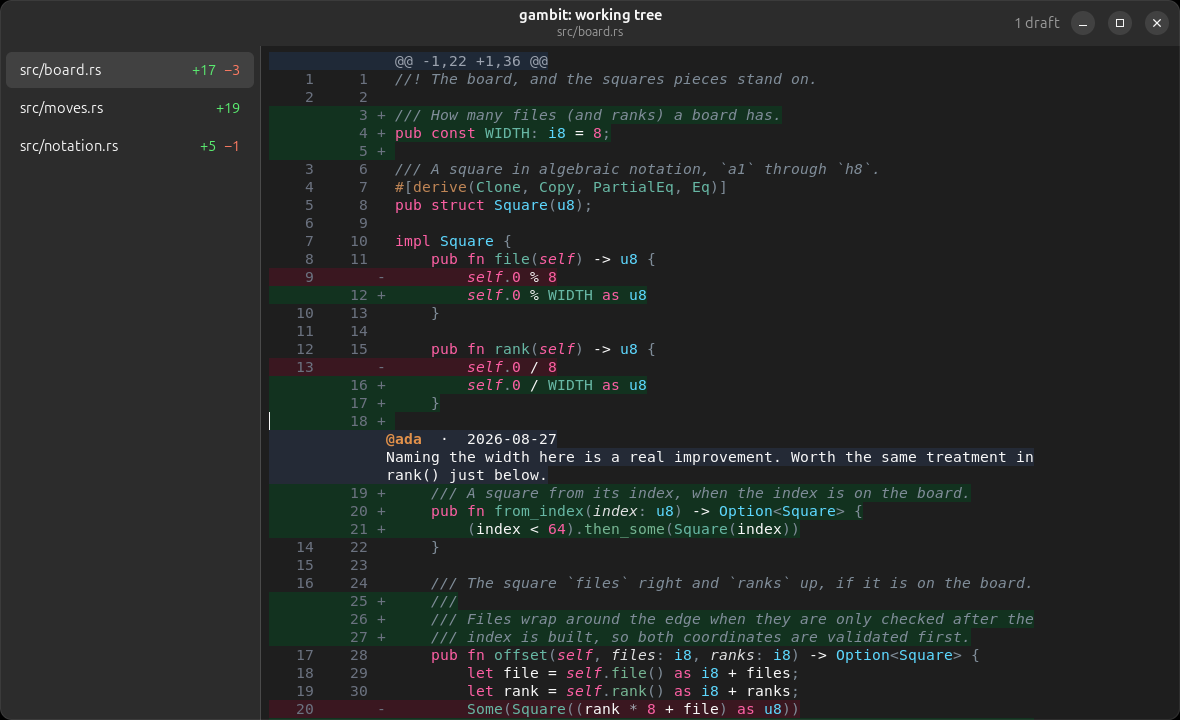Click new line number 12 in the gutter
Viewport: 1180px width, 720px height.
tap(359, 296)
